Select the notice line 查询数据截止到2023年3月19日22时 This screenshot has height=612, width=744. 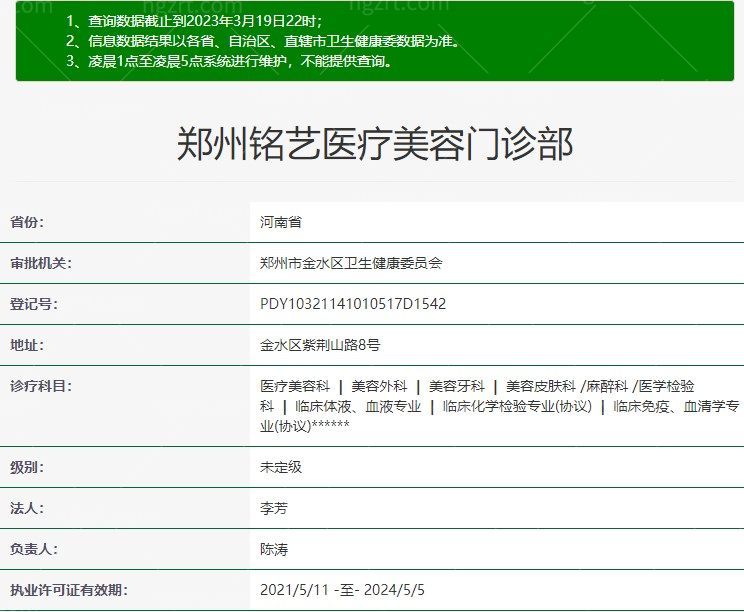pyautogui.click(x=195, y=21)
